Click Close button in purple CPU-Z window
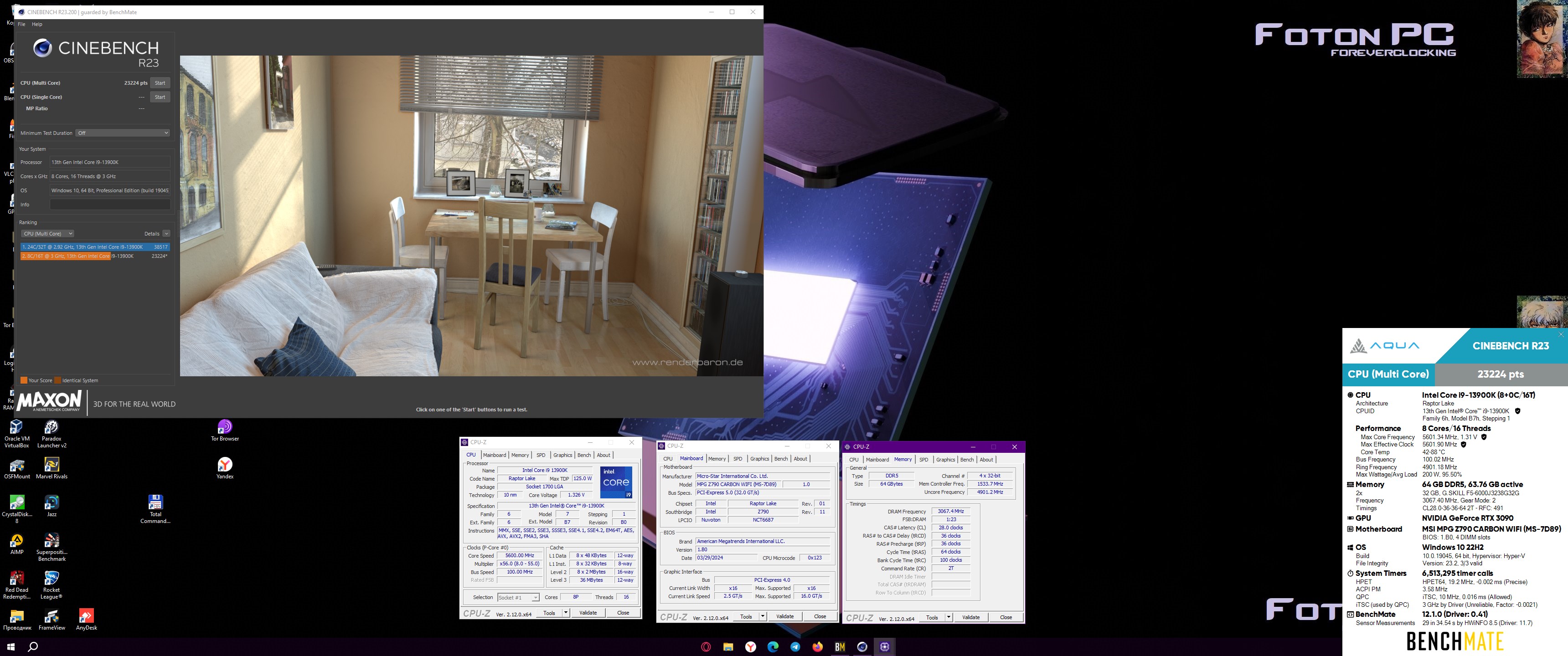 pyautogui.click(x=1006, y=618)
